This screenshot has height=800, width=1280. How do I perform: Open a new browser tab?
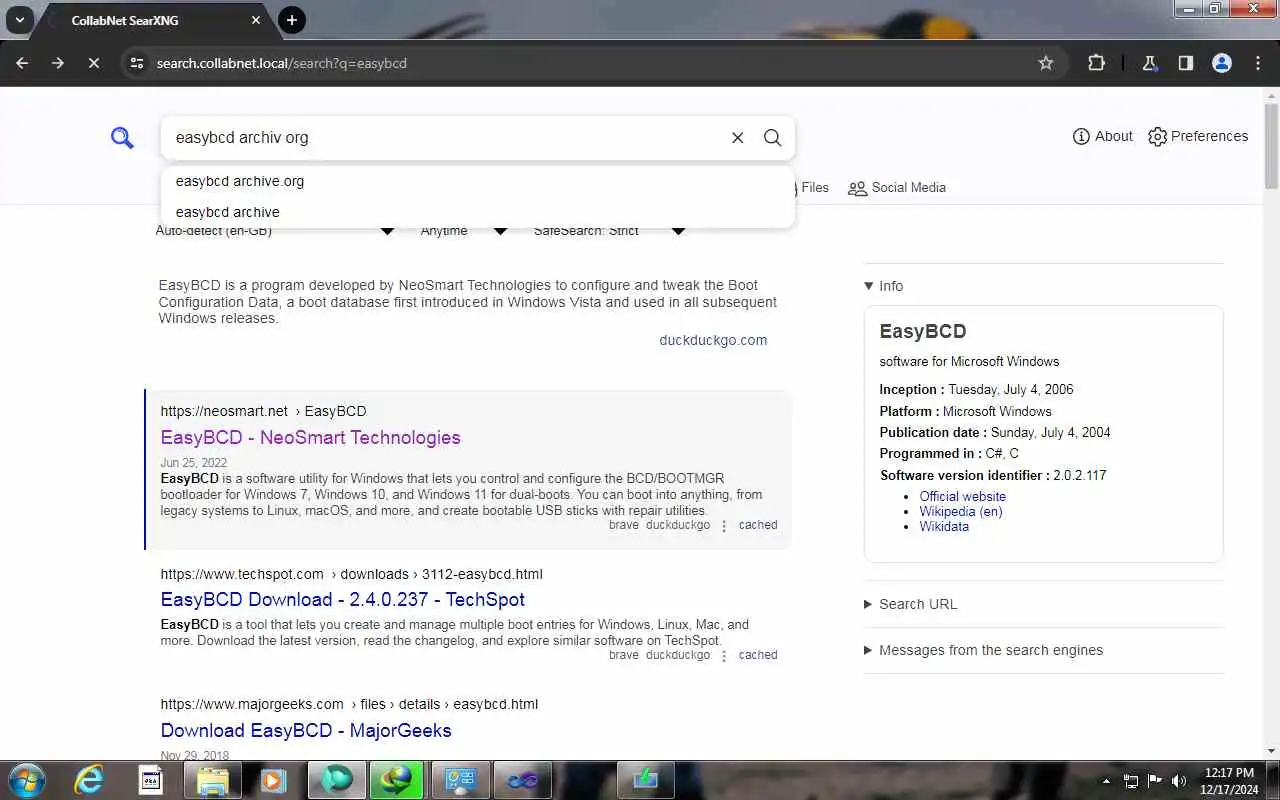click(291, 20)
